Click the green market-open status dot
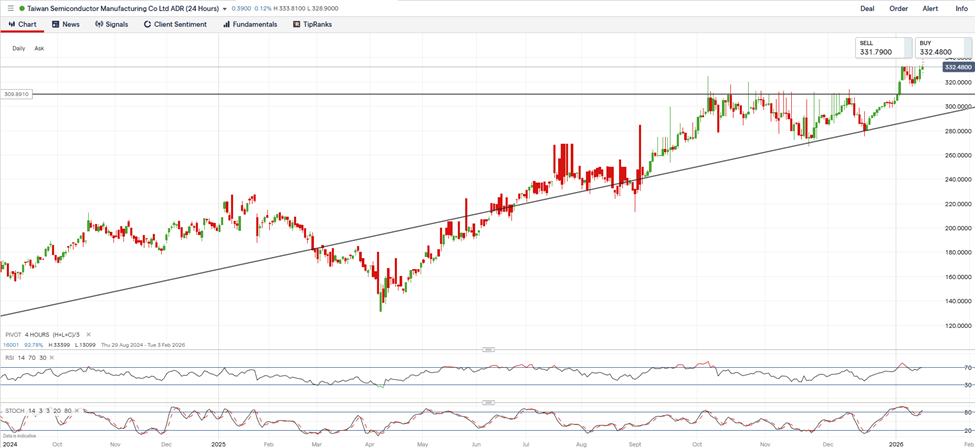The width and height of the screenshot is (975, 448). coord(22,9)
